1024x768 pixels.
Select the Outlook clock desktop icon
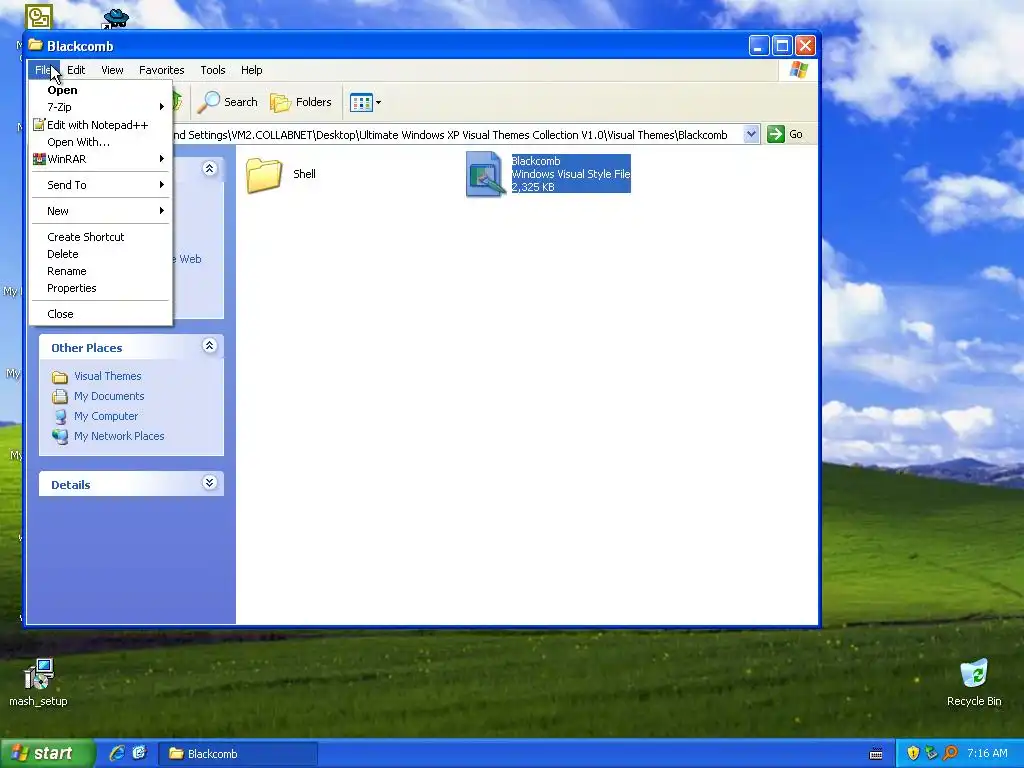[39, 16]
